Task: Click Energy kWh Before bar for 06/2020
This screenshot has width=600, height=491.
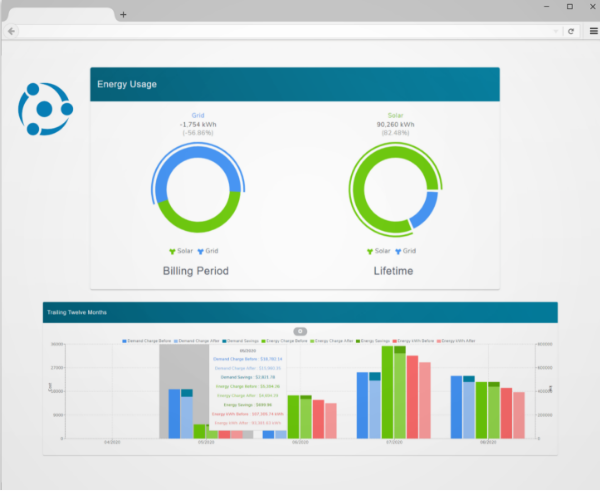Action: click(x=318, y=419)
